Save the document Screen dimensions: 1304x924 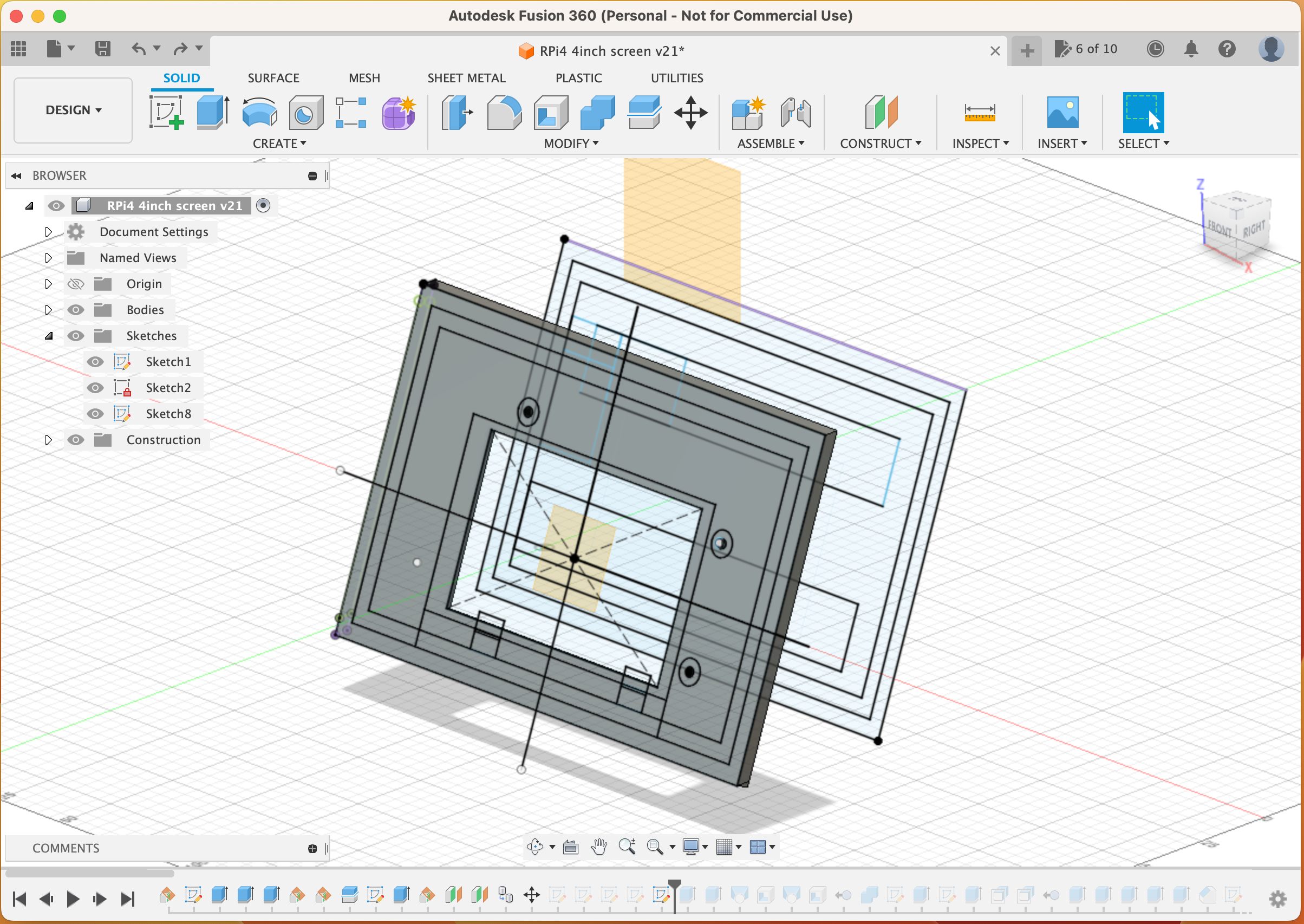tap(102, 49)
